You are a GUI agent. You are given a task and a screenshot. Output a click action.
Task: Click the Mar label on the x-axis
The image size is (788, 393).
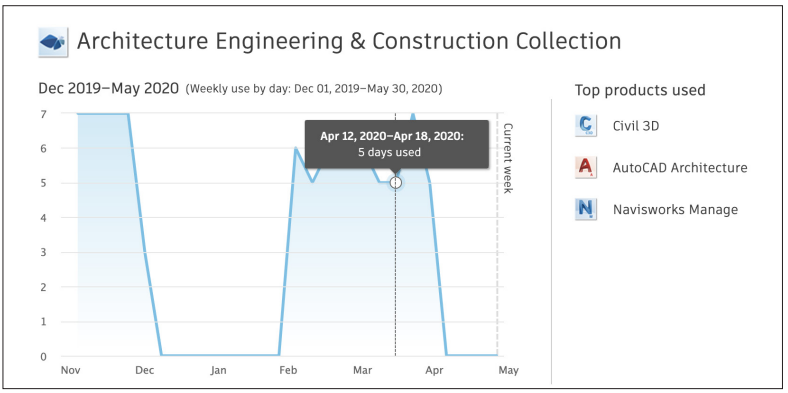tap(362, 370)
